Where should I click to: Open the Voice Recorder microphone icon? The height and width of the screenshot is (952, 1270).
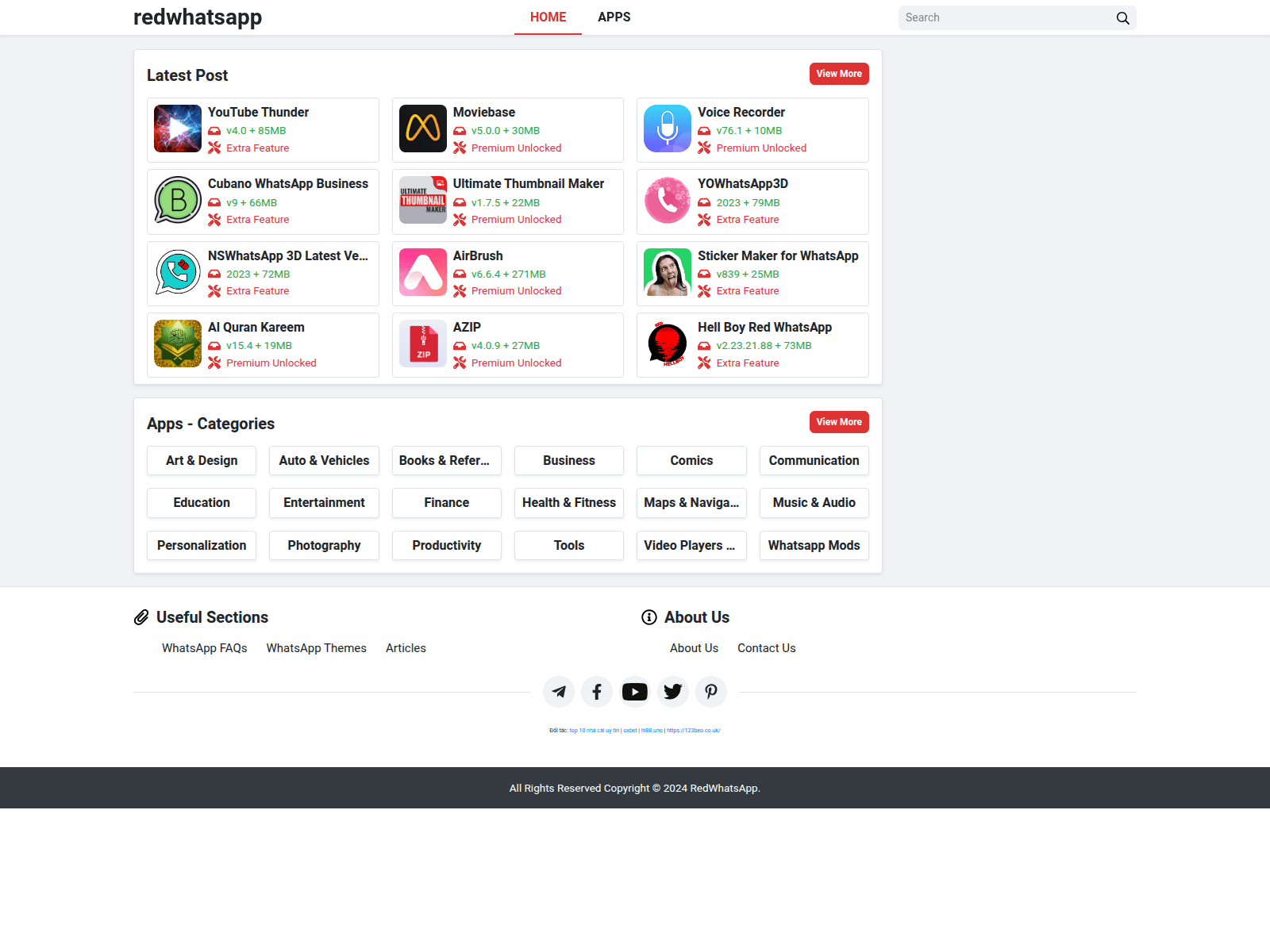click(668, 129)
